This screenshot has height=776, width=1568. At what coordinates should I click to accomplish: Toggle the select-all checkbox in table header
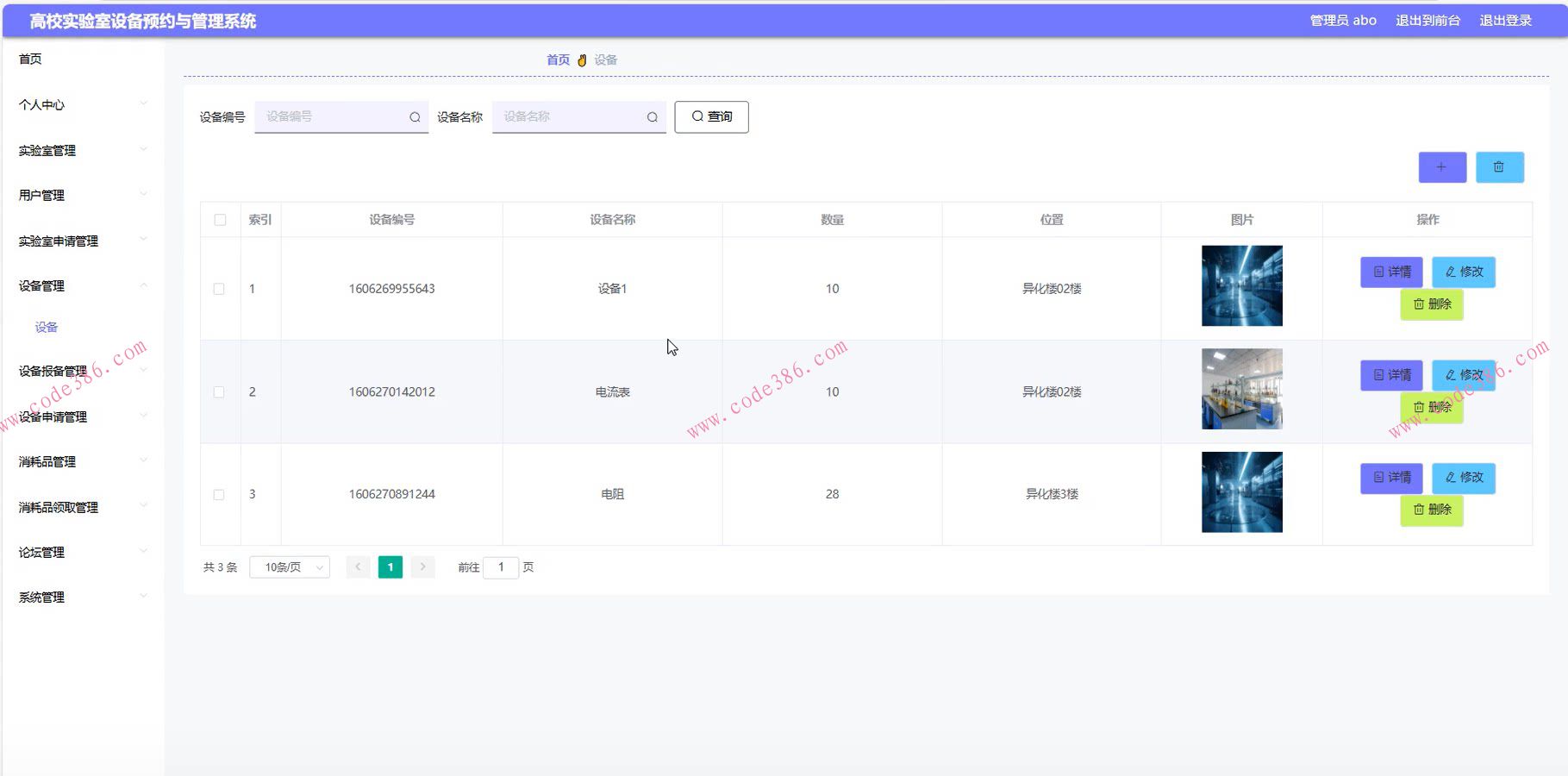220,220
